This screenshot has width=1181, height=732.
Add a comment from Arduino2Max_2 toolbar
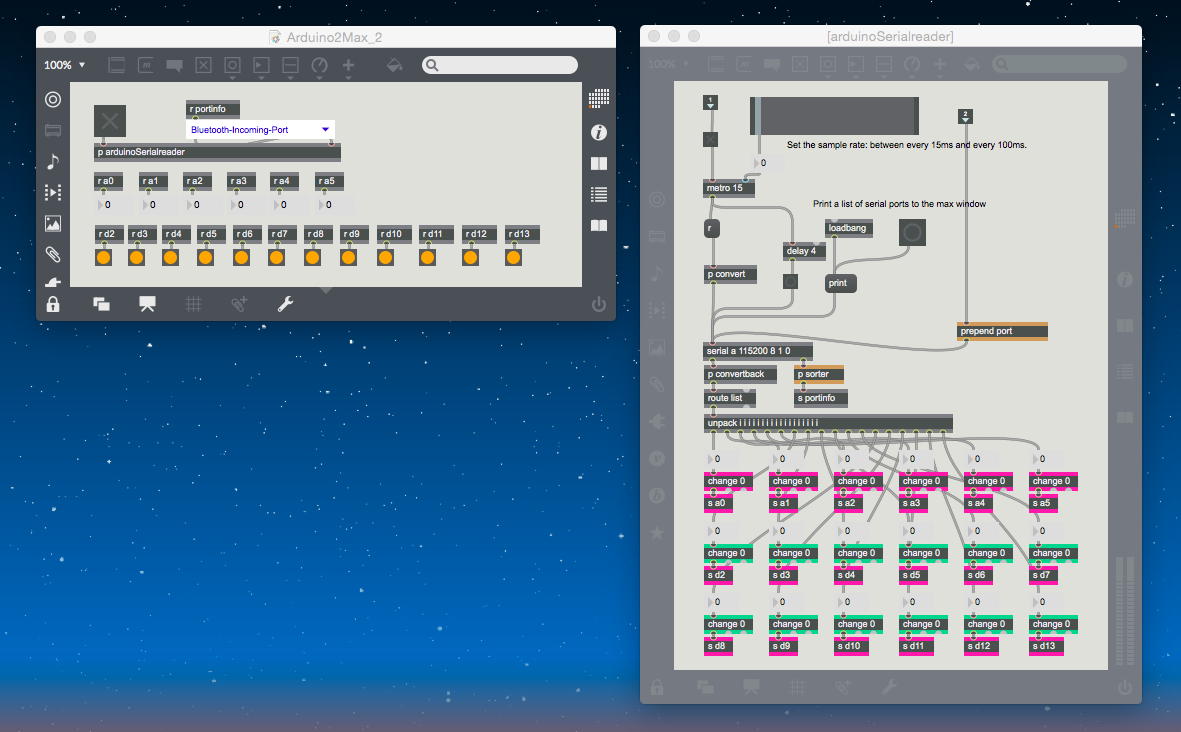coord(175,66)
